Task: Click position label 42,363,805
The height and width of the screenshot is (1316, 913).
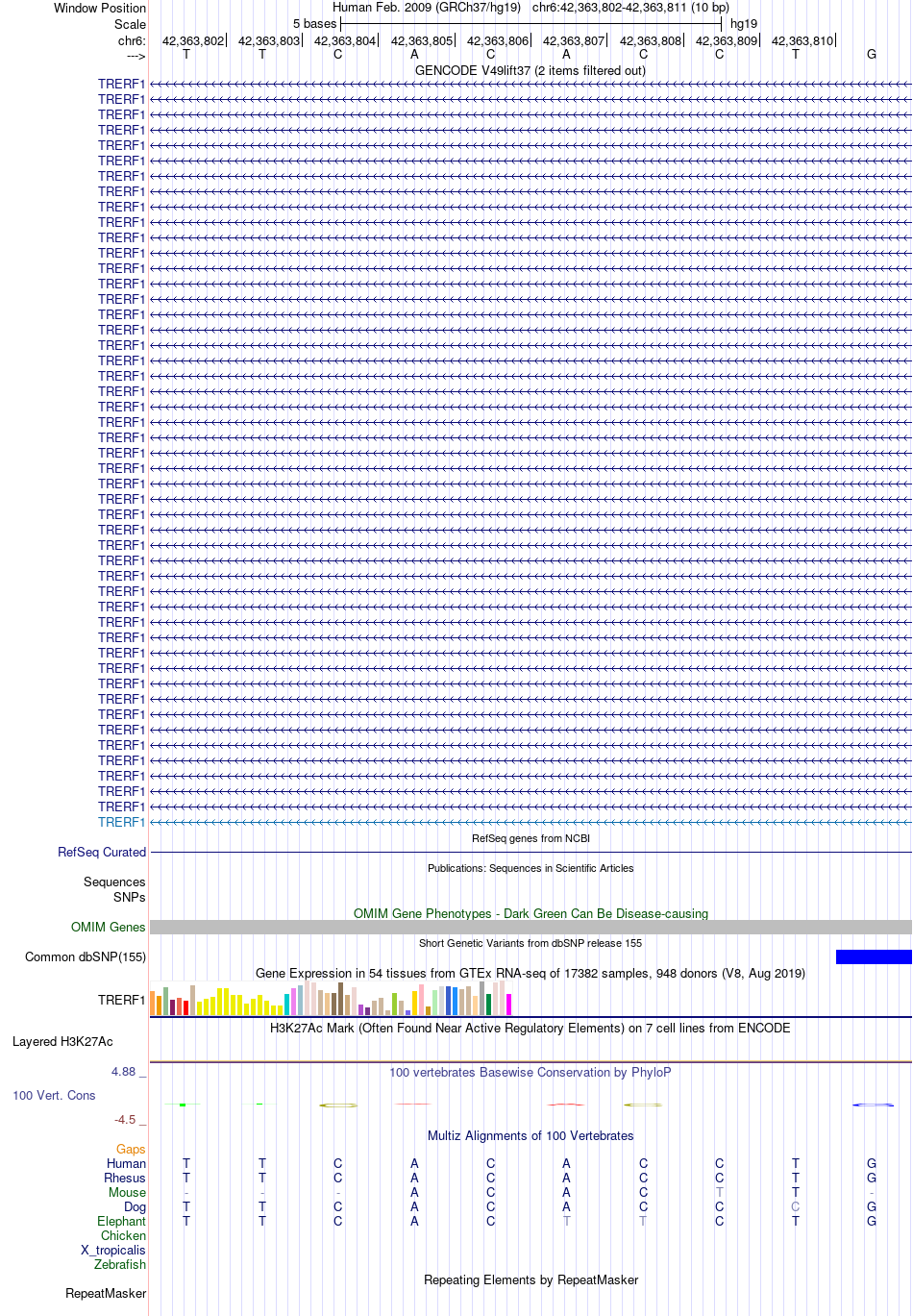Action: 421,41
